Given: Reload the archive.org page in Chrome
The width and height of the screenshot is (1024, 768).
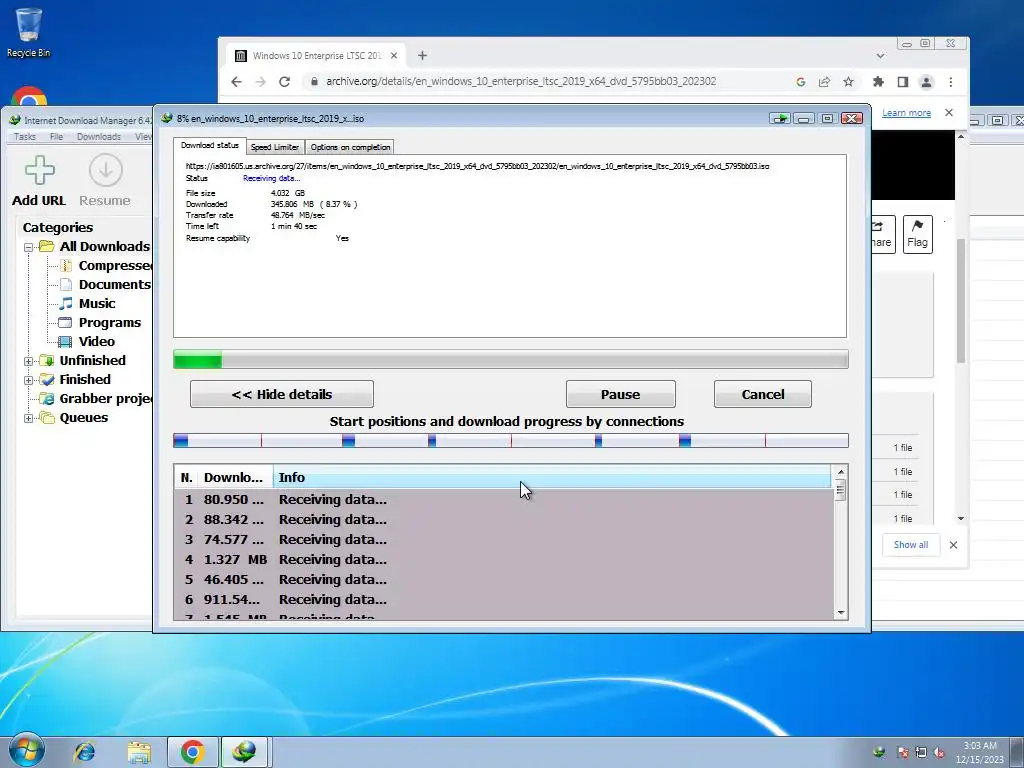Looking at the screenshot, I should point(284,82).
